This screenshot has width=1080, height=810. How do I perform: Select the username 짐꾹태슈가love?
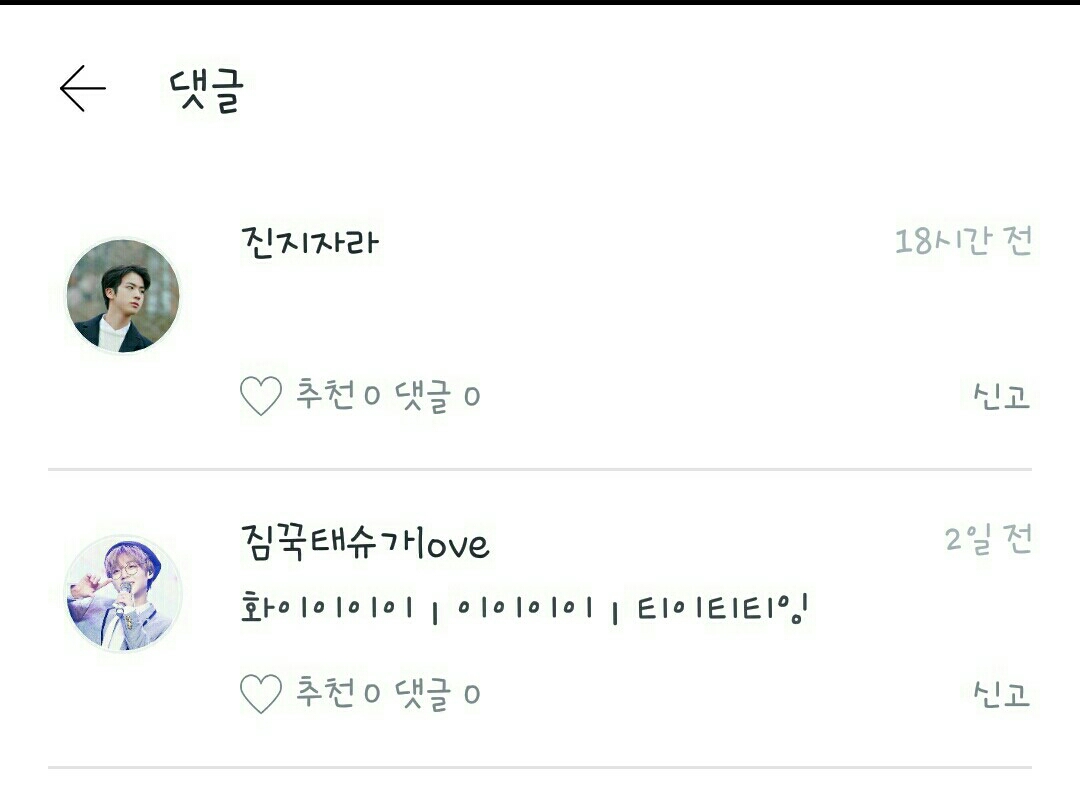(x=365, y=543)
